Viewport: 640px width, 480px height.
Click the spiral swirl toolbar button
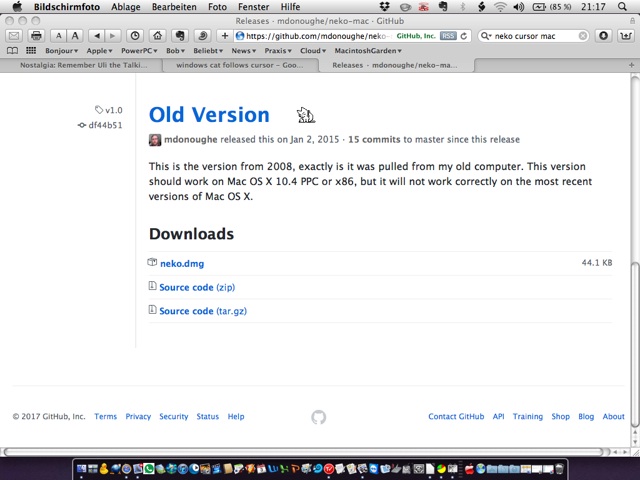[x=202, y=36]
